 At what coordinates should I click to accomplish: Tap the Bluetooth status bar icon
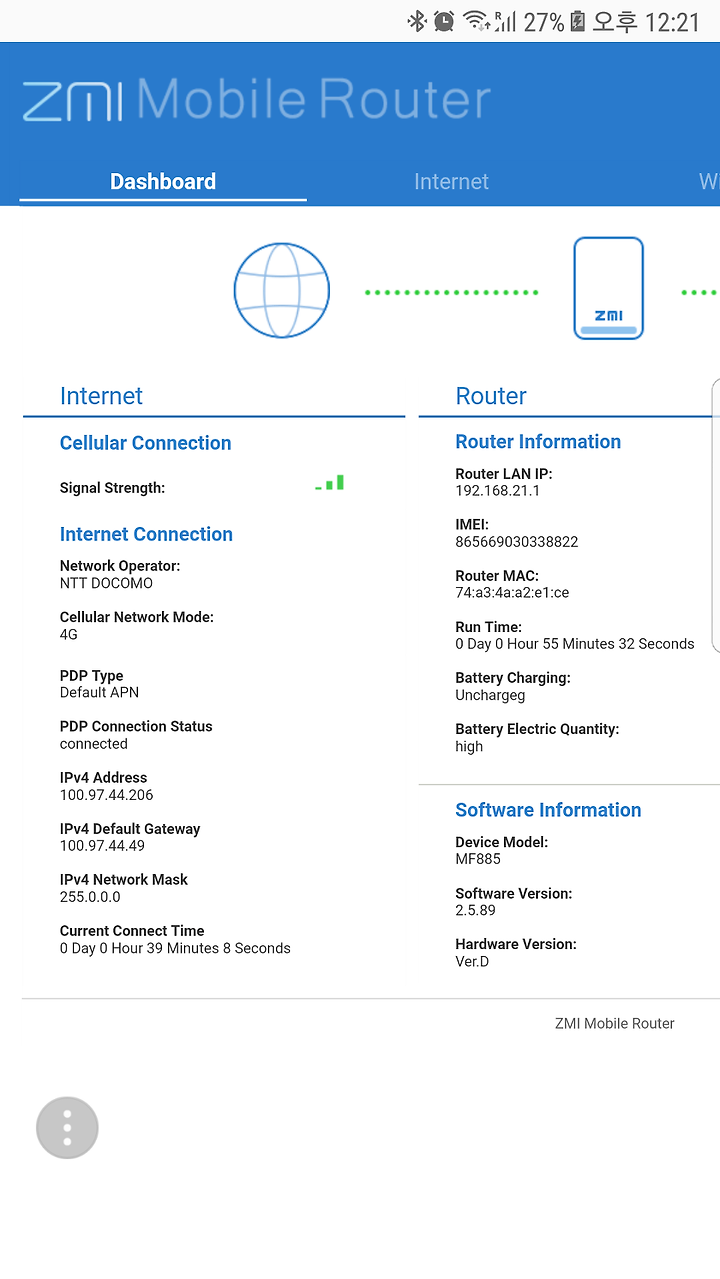pyautogui.click(x=416, y=21)
